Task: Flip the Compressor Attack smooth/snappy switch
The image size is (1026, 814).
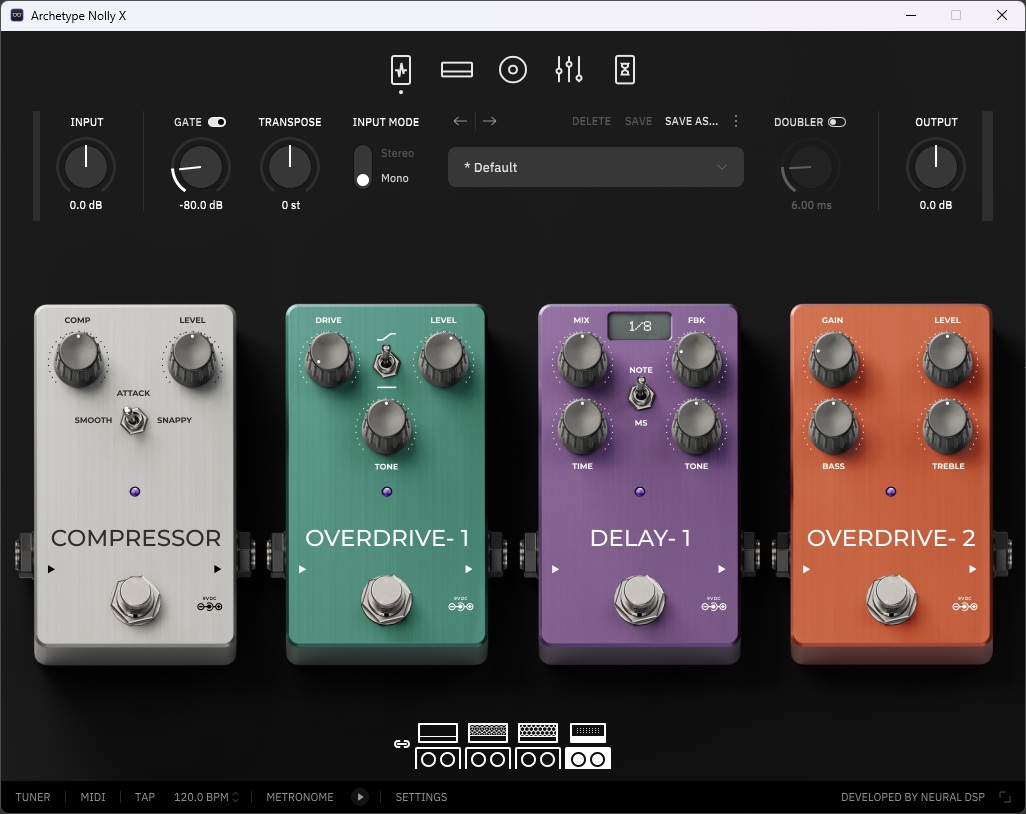Action: (x=133, y=419)
